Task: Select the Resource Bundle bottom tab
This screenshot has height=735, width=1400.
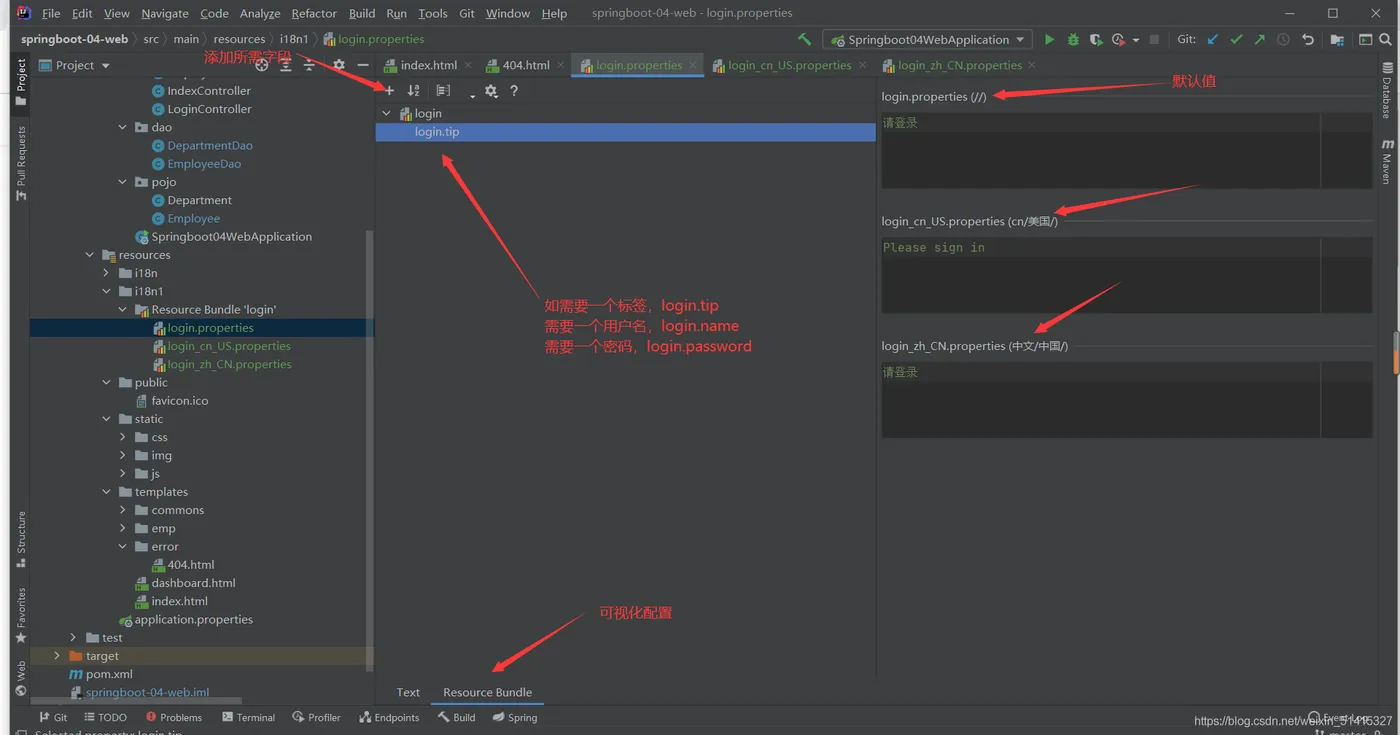Action: pos(488,692)
